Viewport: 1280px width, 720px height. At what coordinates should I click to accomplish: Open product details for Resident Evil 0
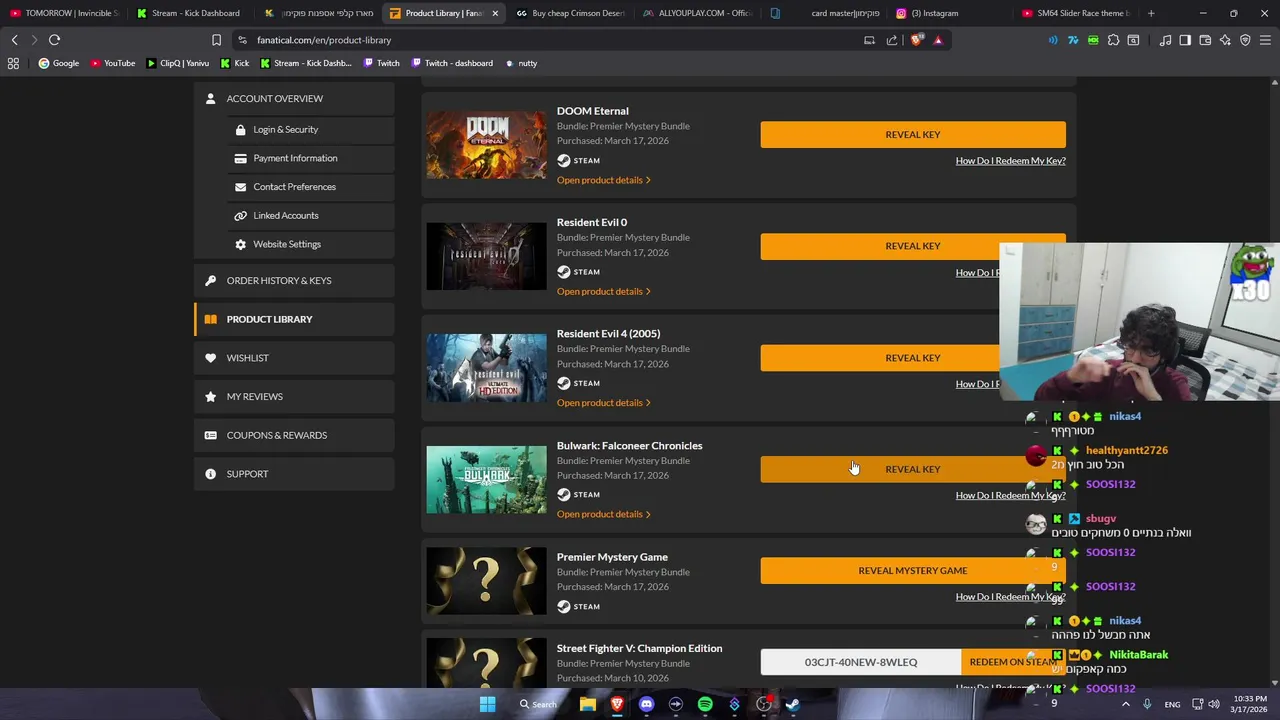tap(604, 291)
